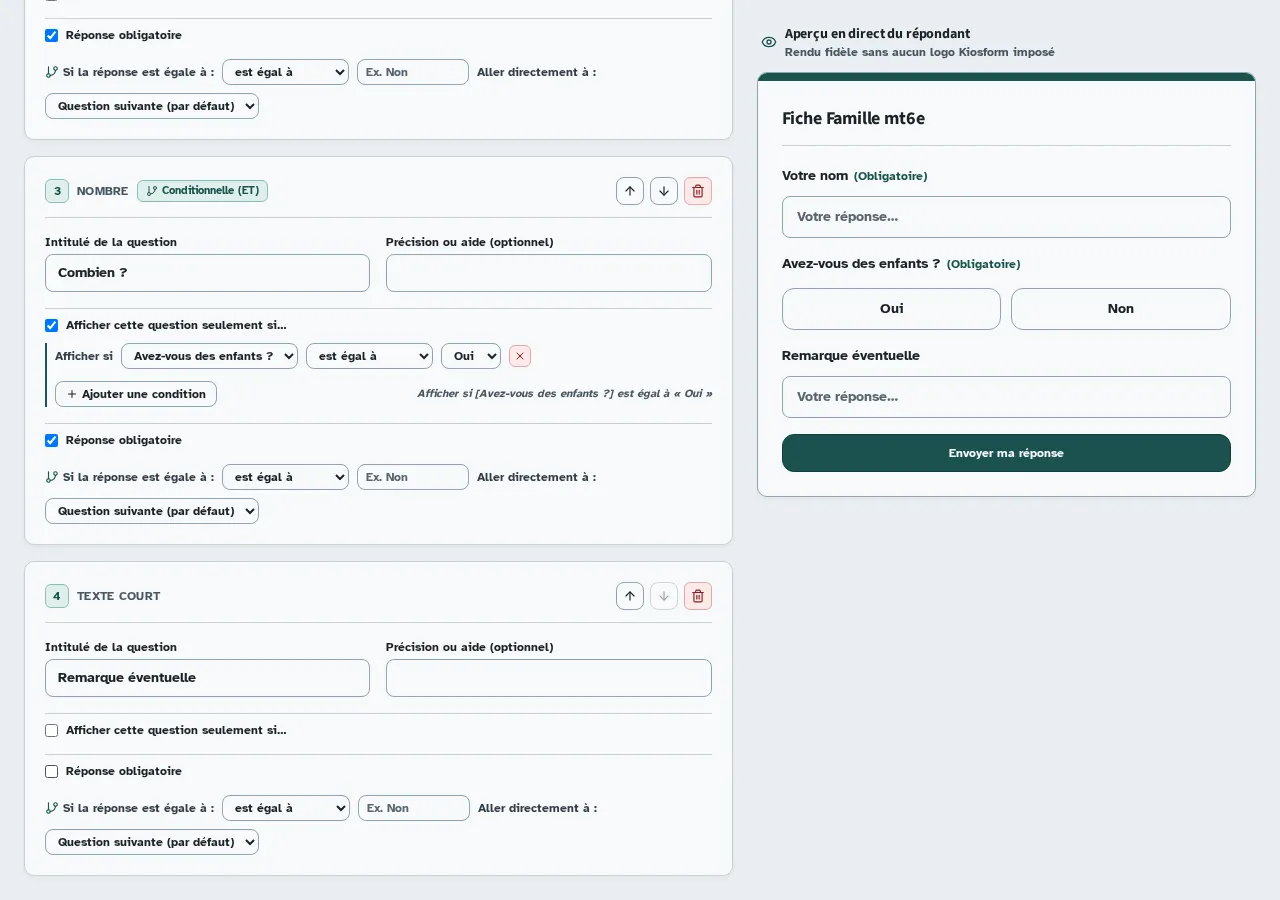Open the "est égal à" branching dropdown in question 4
Image resolution: width=1280 pixels, height=900 pixels.
(x=286, y=808)
